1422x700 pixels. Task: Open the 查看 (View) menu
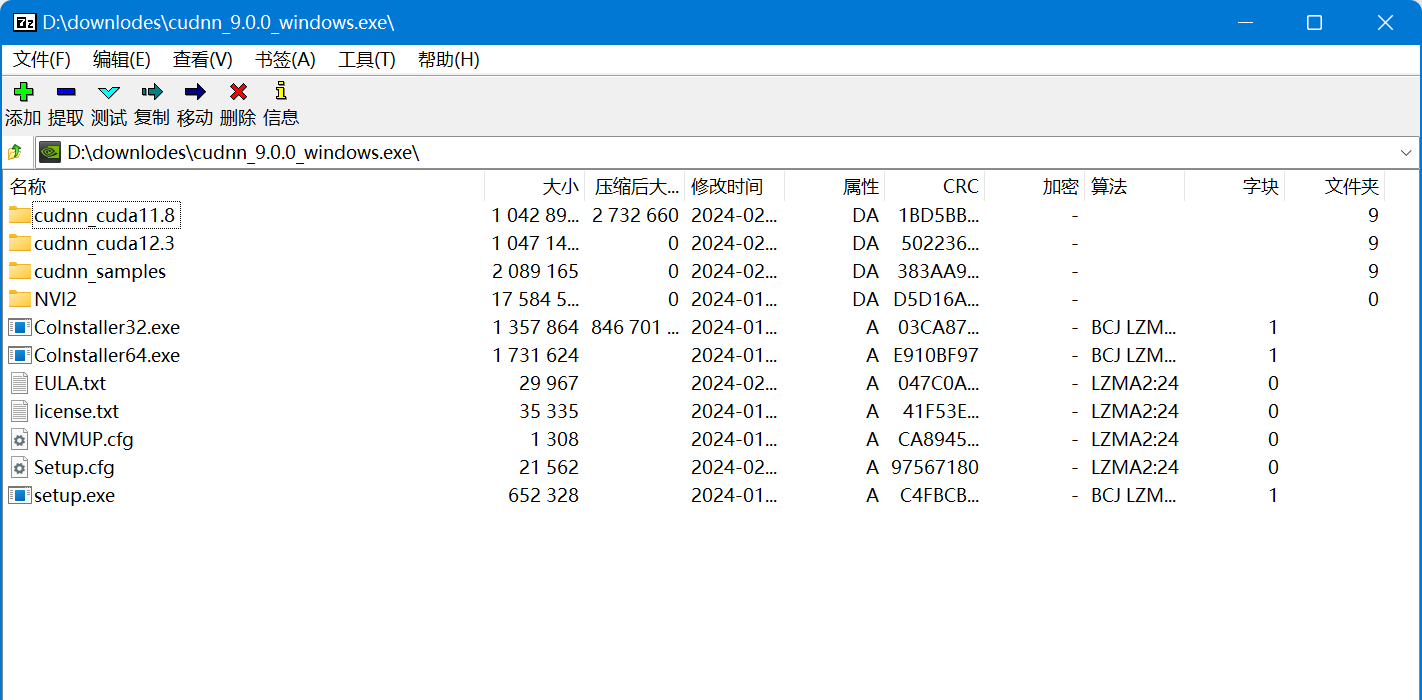pos(202,59)
